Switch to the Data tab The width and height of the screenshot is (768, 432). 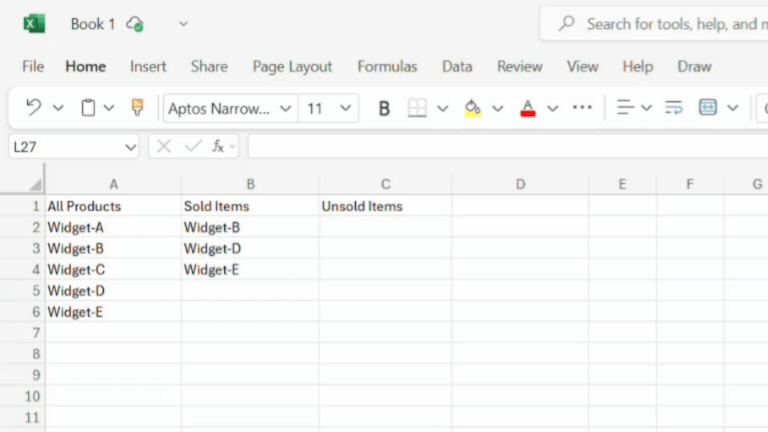pos(457,66)
